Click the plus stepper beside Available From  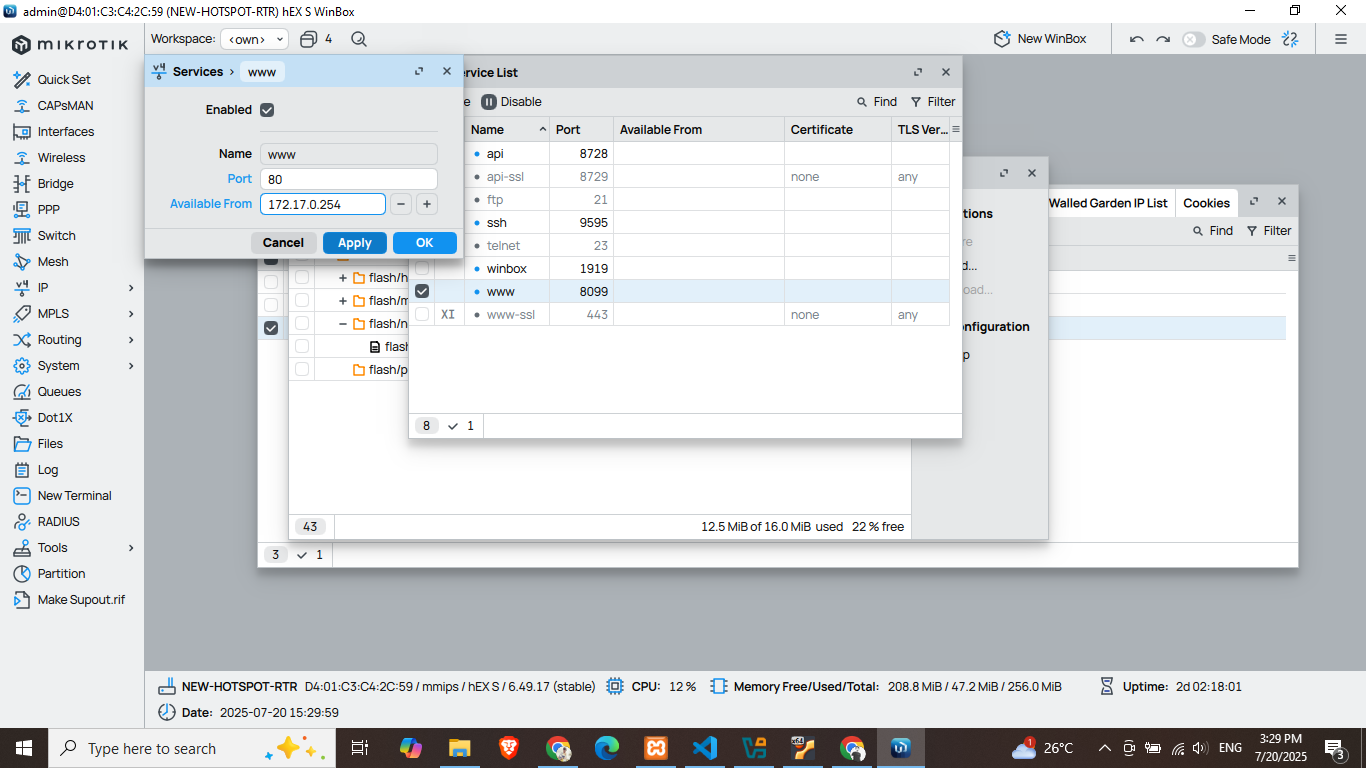pyautogui.click(x=426, y=204)
